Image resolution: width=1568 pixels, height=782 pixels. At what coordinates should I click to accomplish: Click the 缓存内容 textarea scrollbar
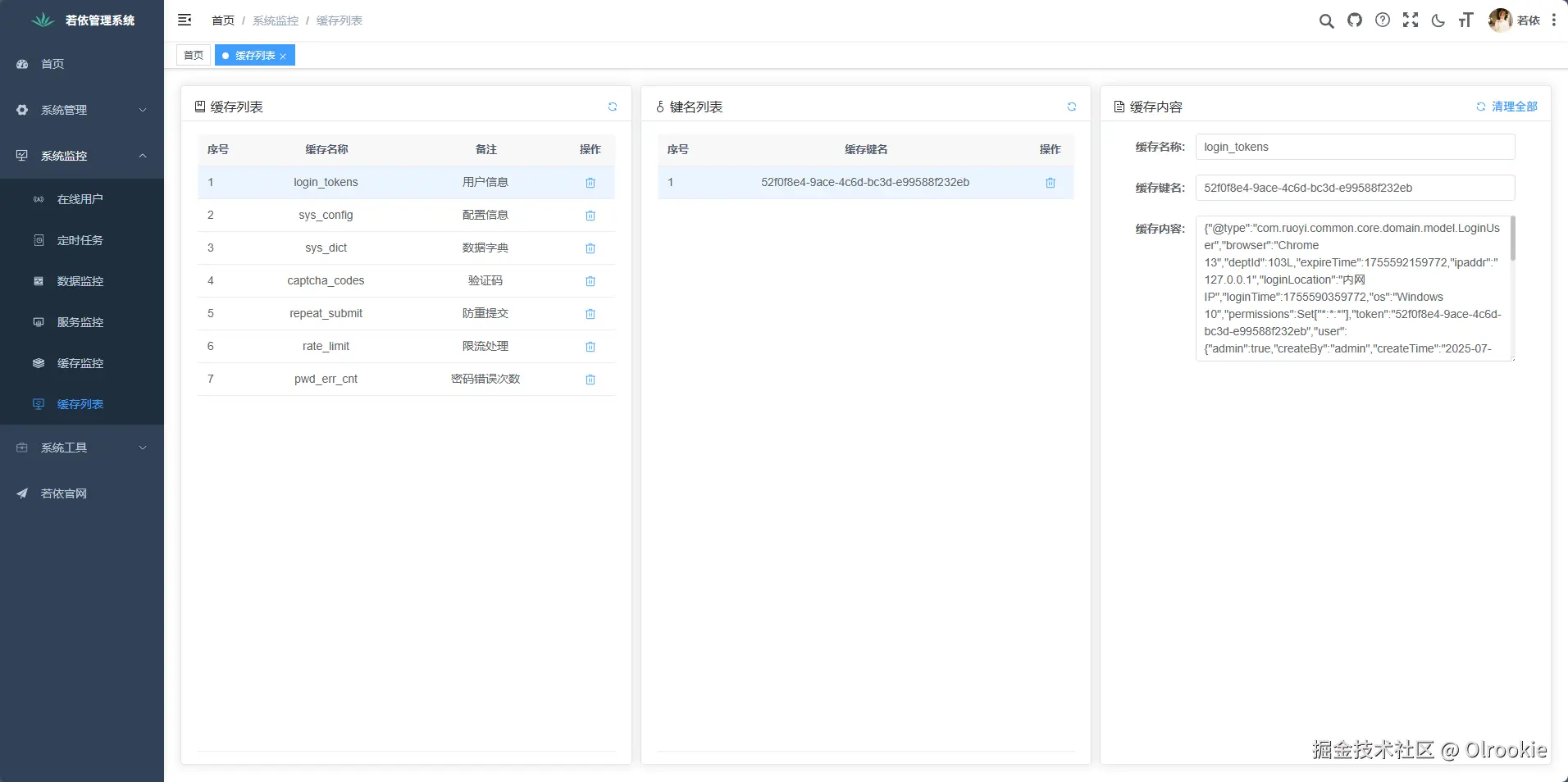tap(1512, 239)
